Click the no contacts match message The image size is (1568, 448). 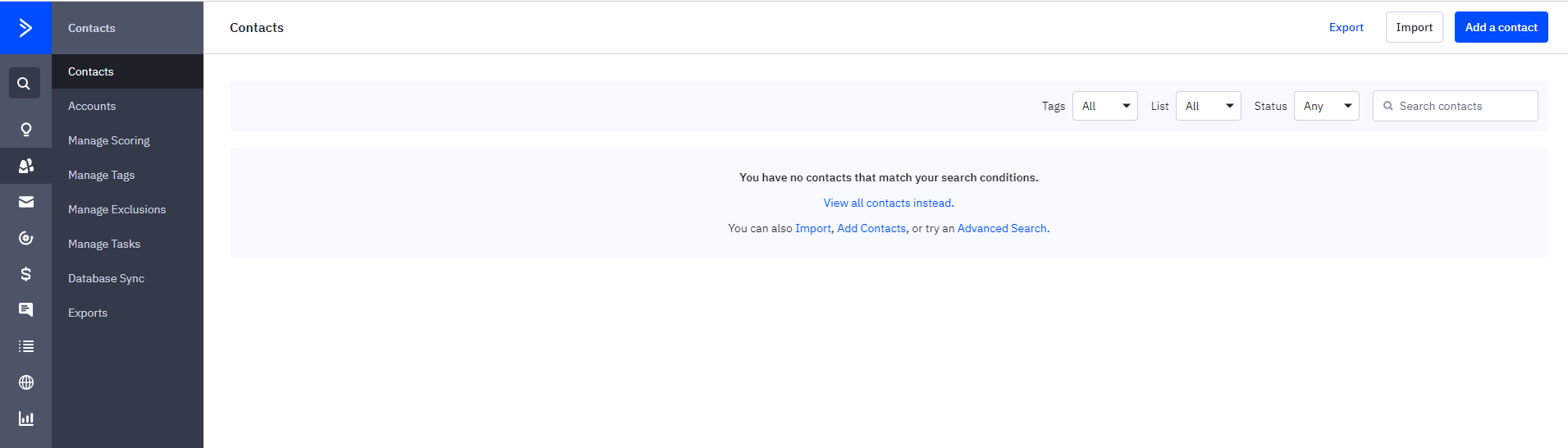(x=889, y=177)
